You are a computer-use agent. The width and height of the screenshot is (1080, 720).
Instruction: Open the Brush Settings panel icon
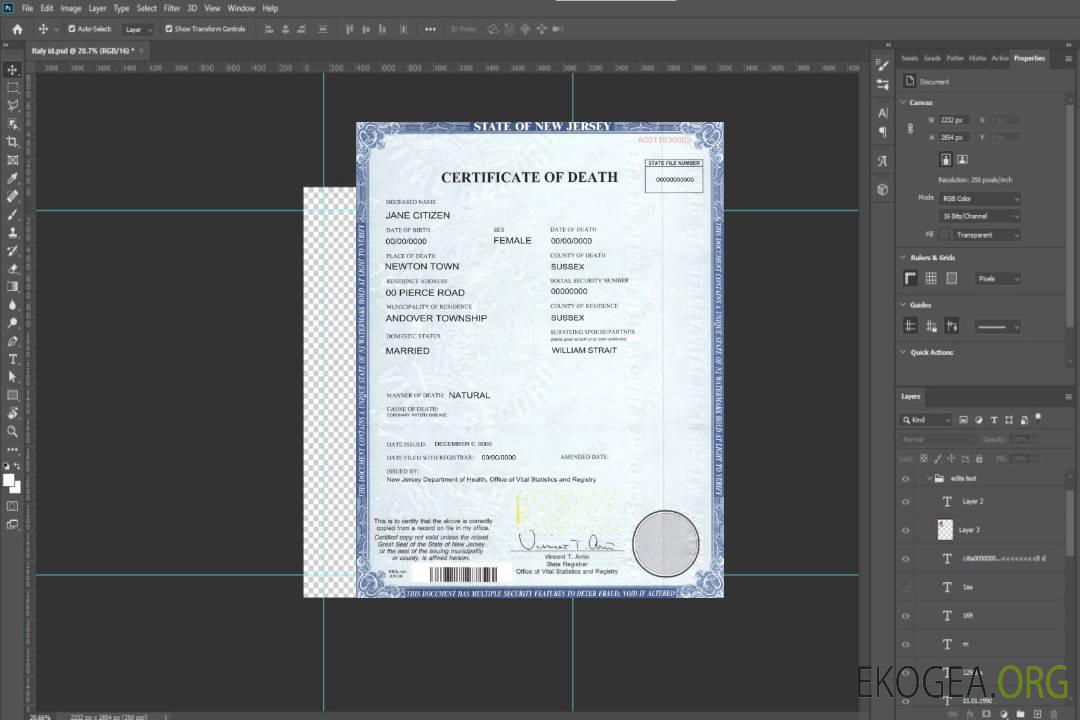pos(883,65)
